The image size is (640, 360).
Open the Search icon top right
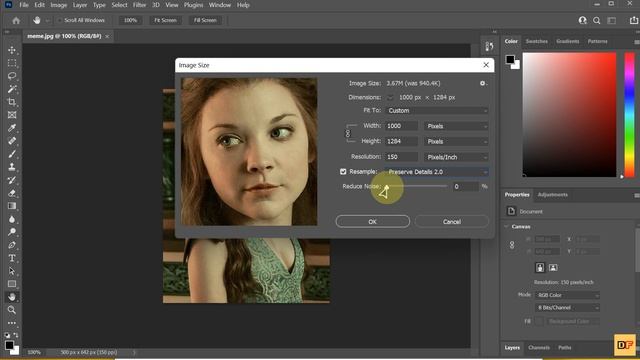tap(597, 20)
